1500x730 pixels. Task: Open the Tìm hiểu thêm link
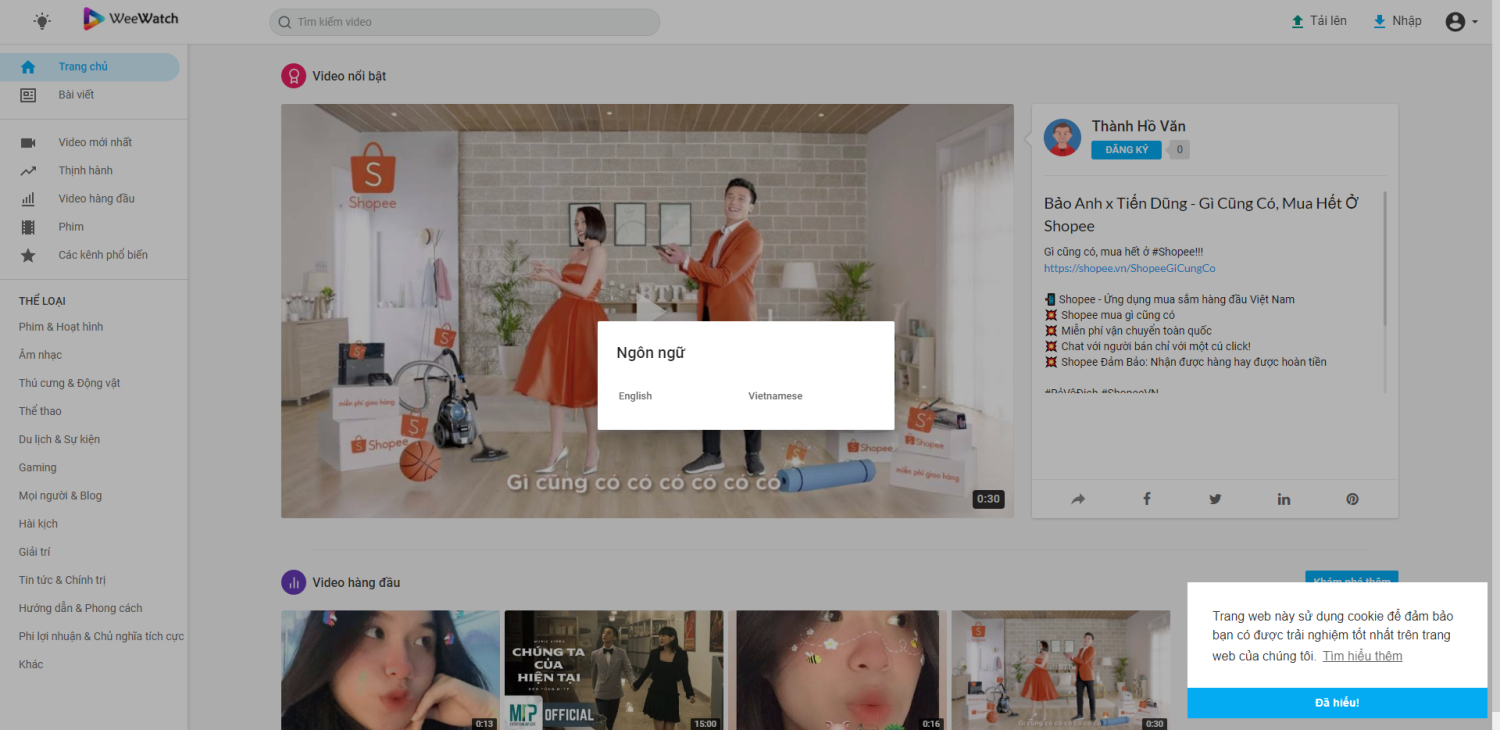tap(1362, 655)
